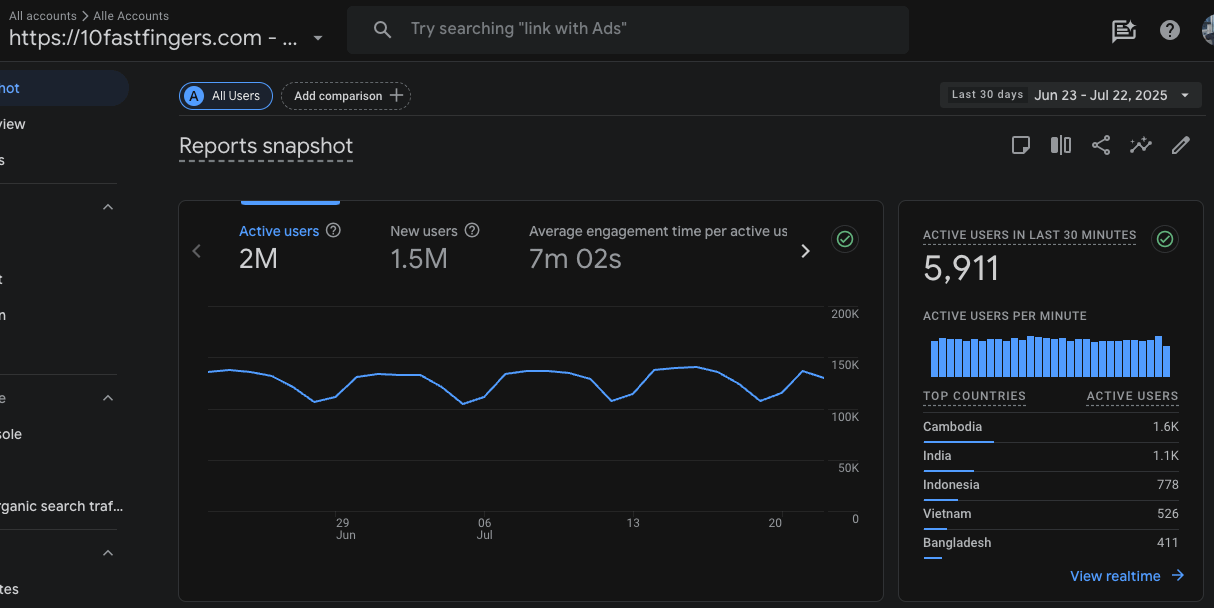The height and width of the screenshot is (608, 1214).
Task: Click the Cambodia country bar row
Action: pyautogui.click(x=1051, y=429)
